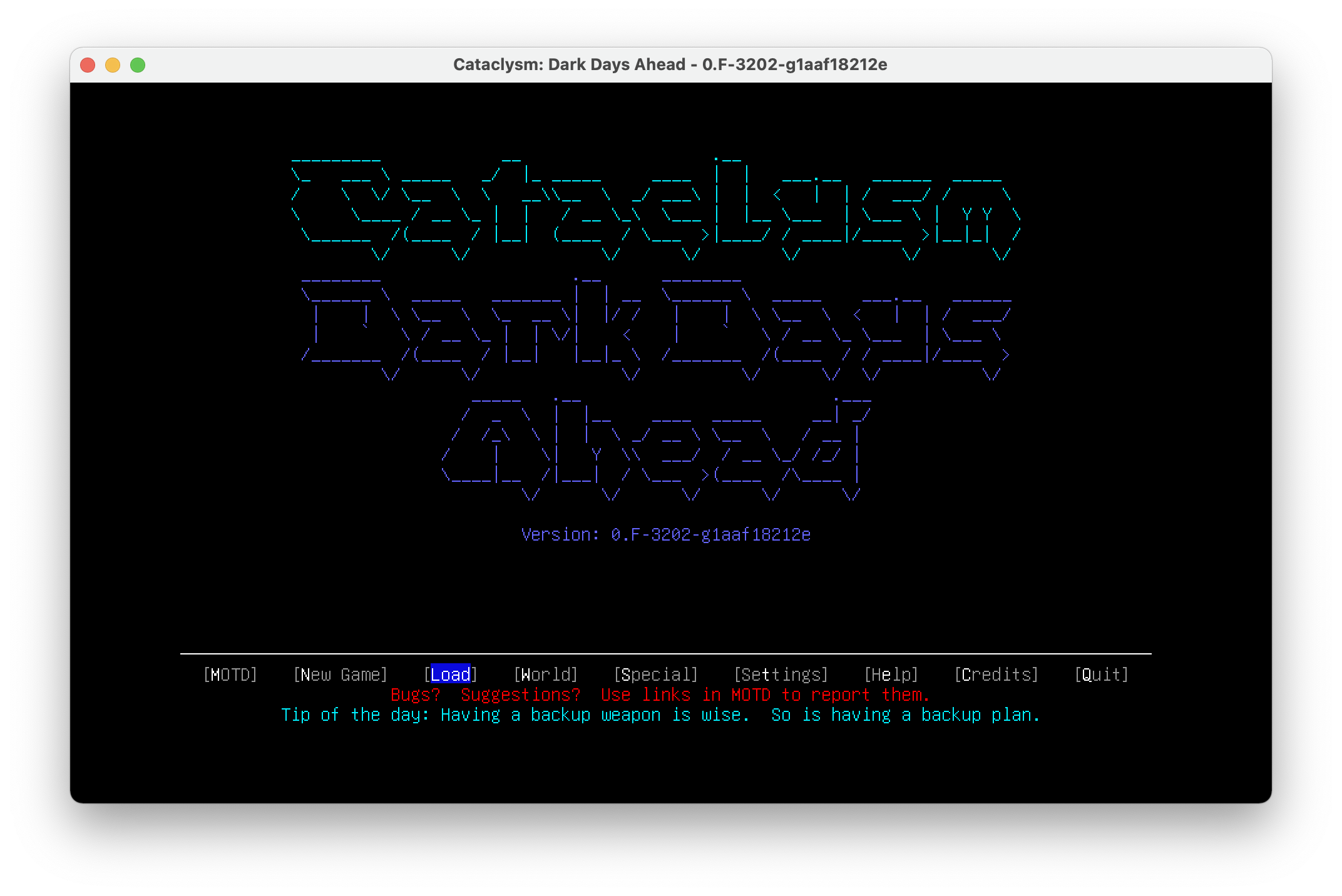Close the Cataclysm window with red button
The width and height of the screenshot is (1342, 896).
click(88, 65)
